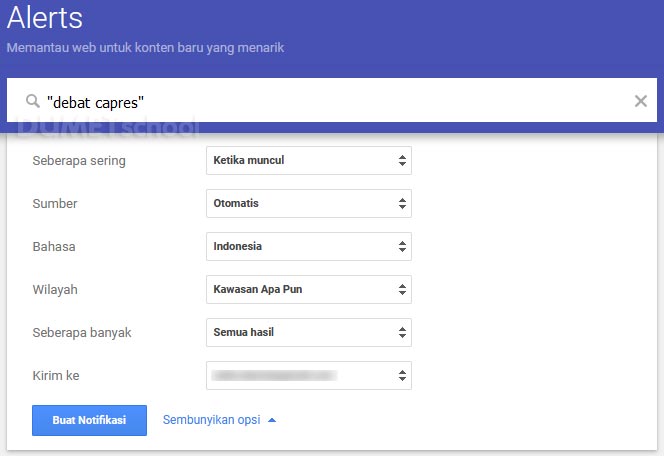Click the Seberapa banyak label
This screenshot has width=664, height=456.
[x=82, y=333]
